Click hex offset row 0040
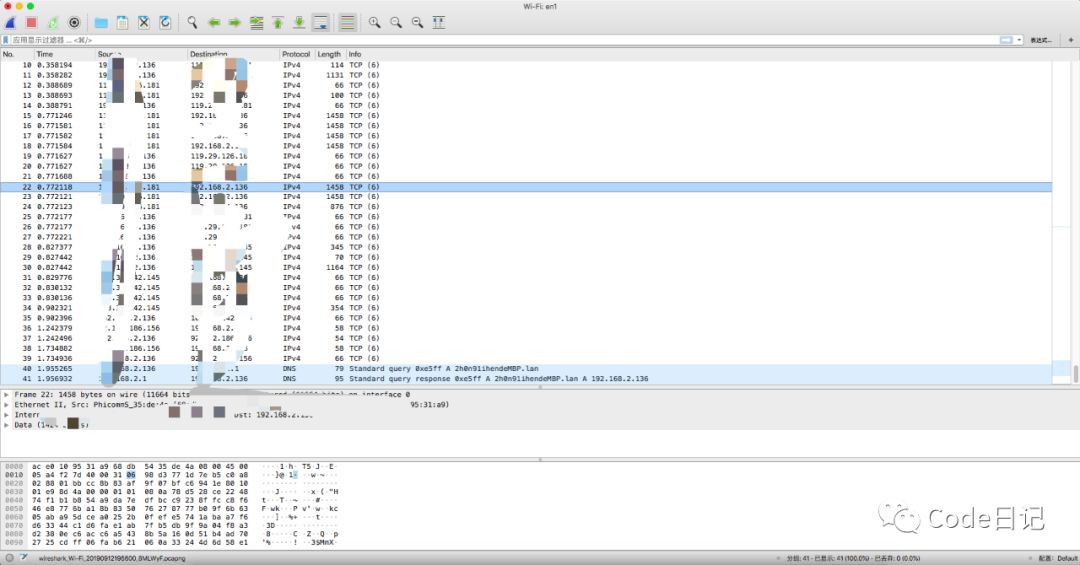The width and height of the screenshot is (1080, 565). point(14,500)
